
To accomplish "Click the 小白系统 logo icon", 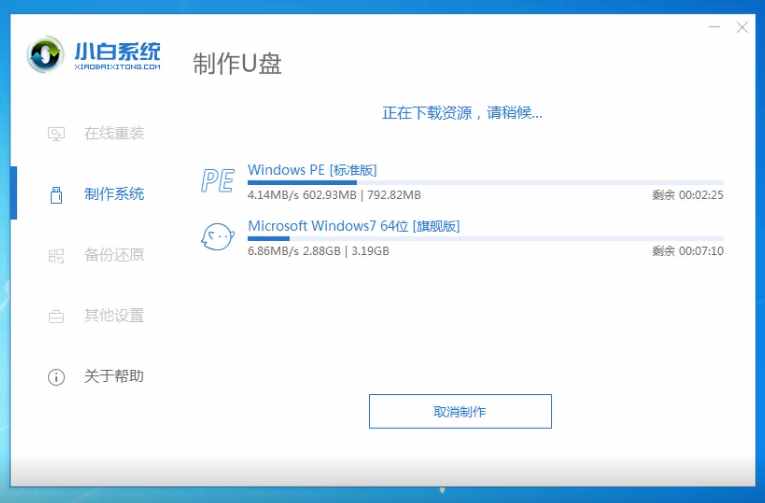I will [x=45, y=55].
